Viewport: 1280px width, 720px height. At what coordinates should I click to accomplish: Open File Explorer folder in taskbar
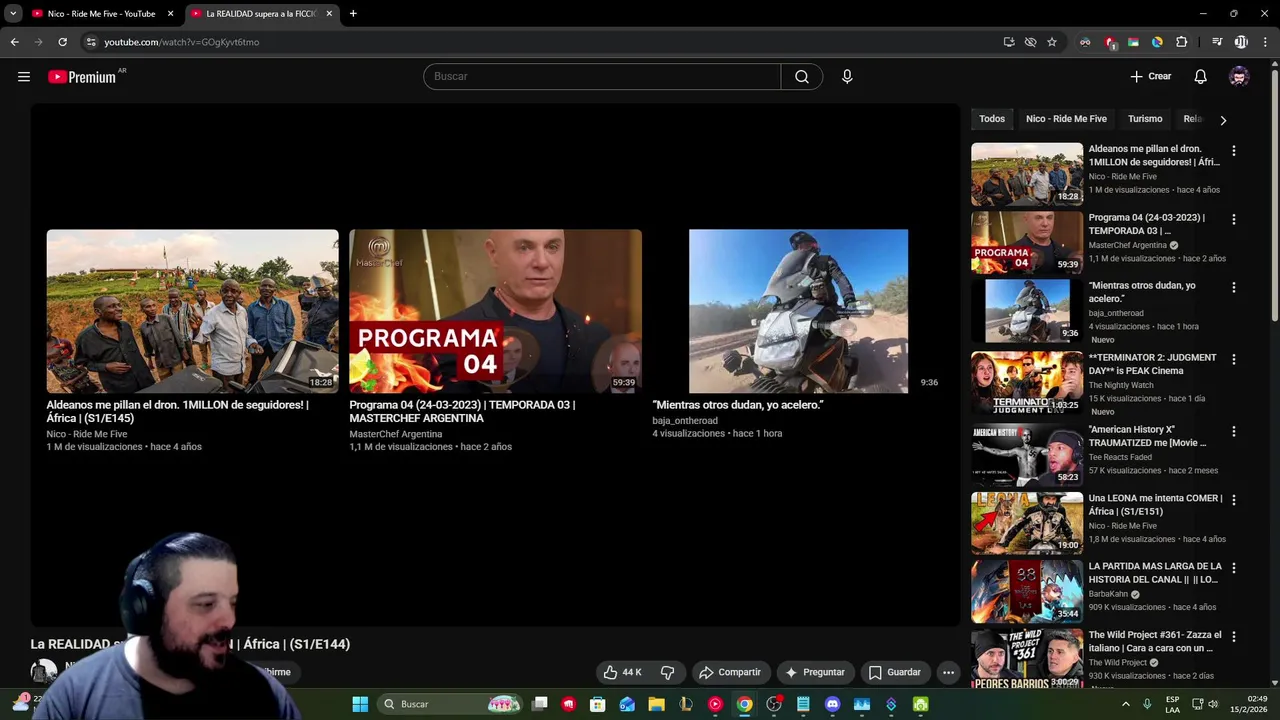(656, 704)
